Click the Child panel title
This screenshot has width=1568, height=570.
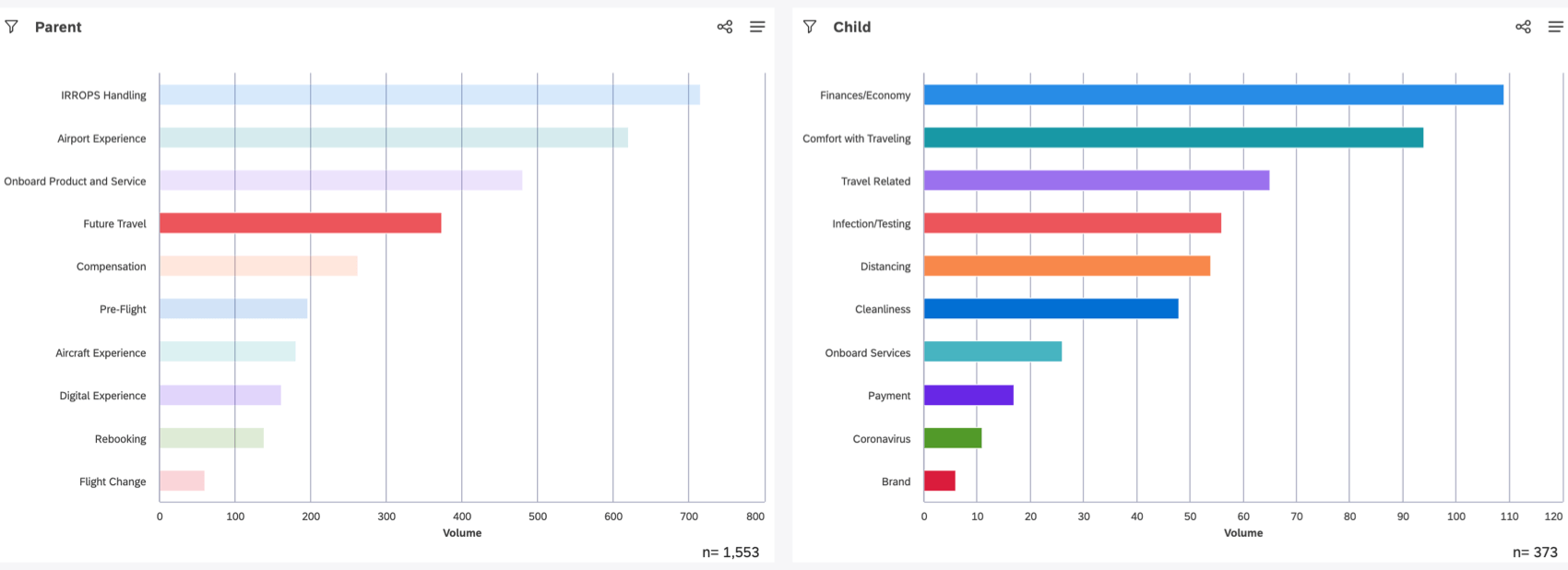(853, 27)
